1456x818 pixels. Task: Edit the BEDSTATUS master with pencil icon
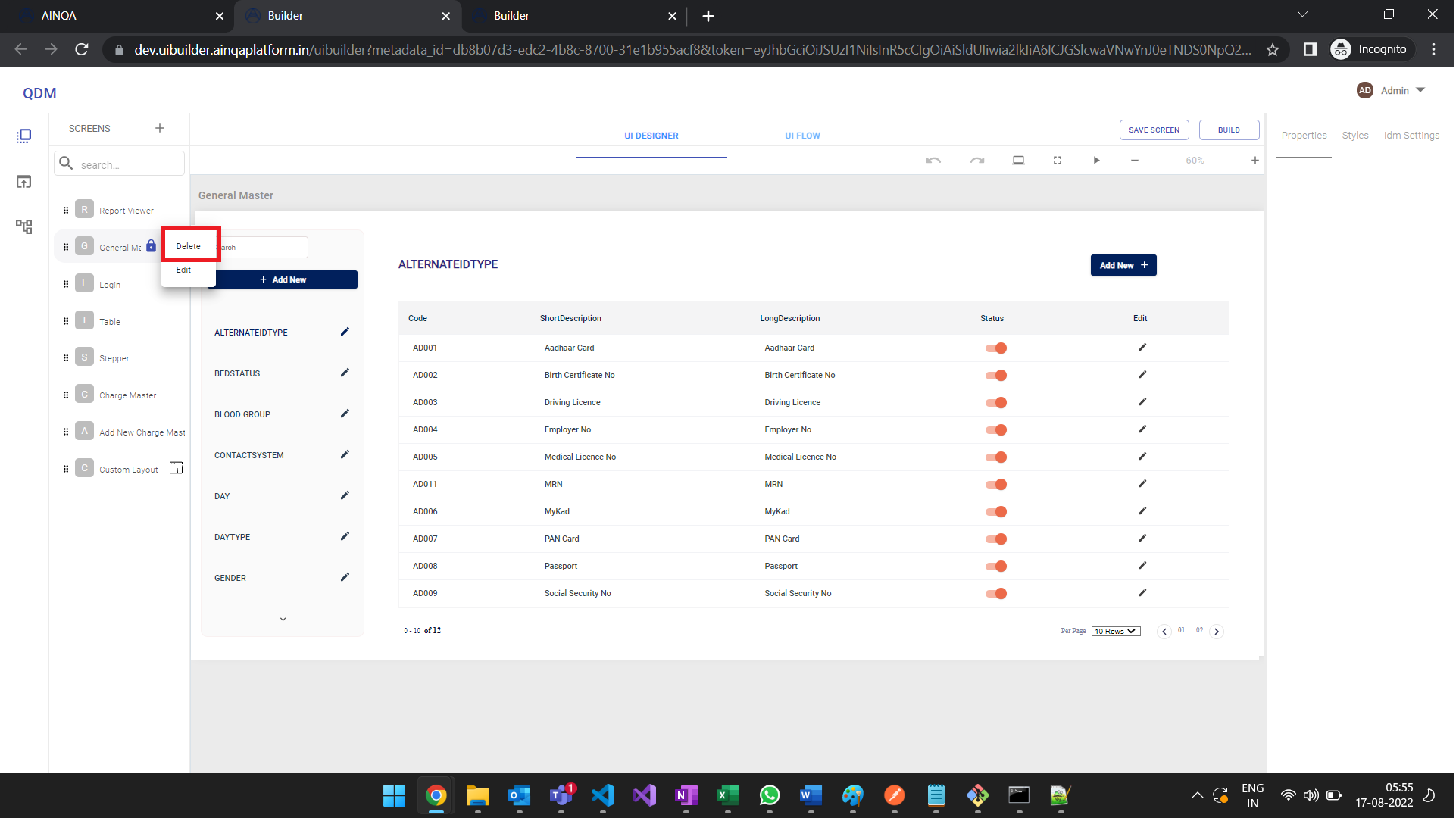click(345, 373)
